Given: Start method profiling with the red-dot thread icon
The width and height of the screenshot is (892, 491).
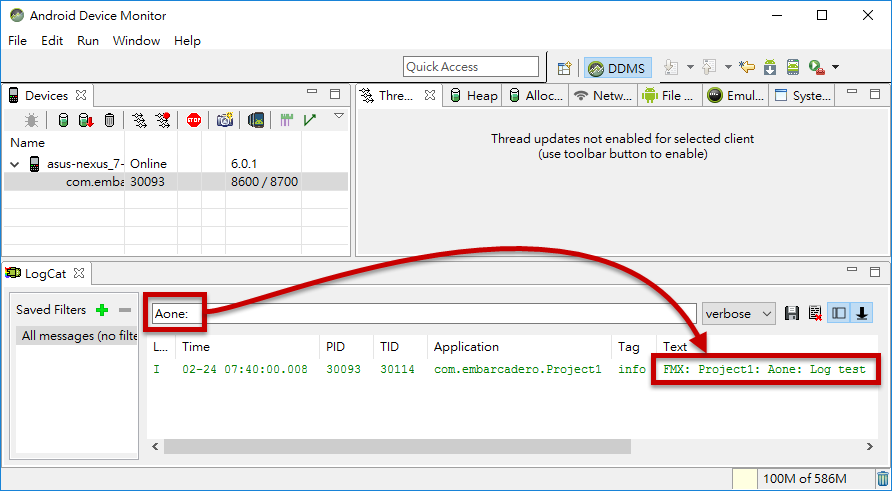Looking at the screenshot, I should pos(163,120).
